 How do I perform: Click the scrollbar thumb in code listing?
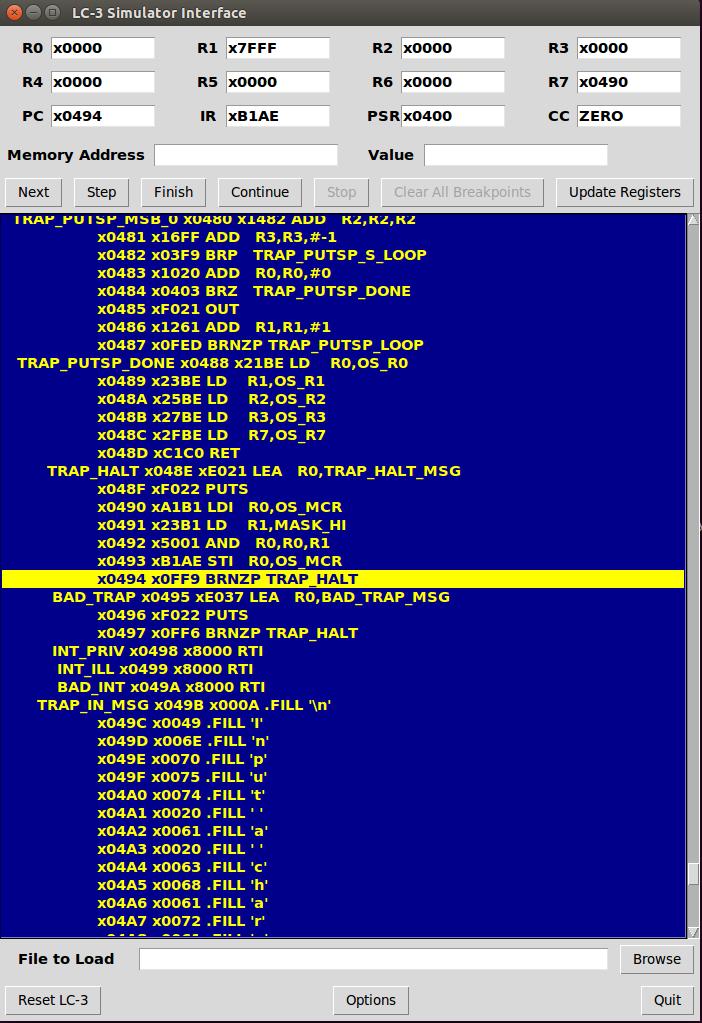pyautogui.click(x=694, y=874)
